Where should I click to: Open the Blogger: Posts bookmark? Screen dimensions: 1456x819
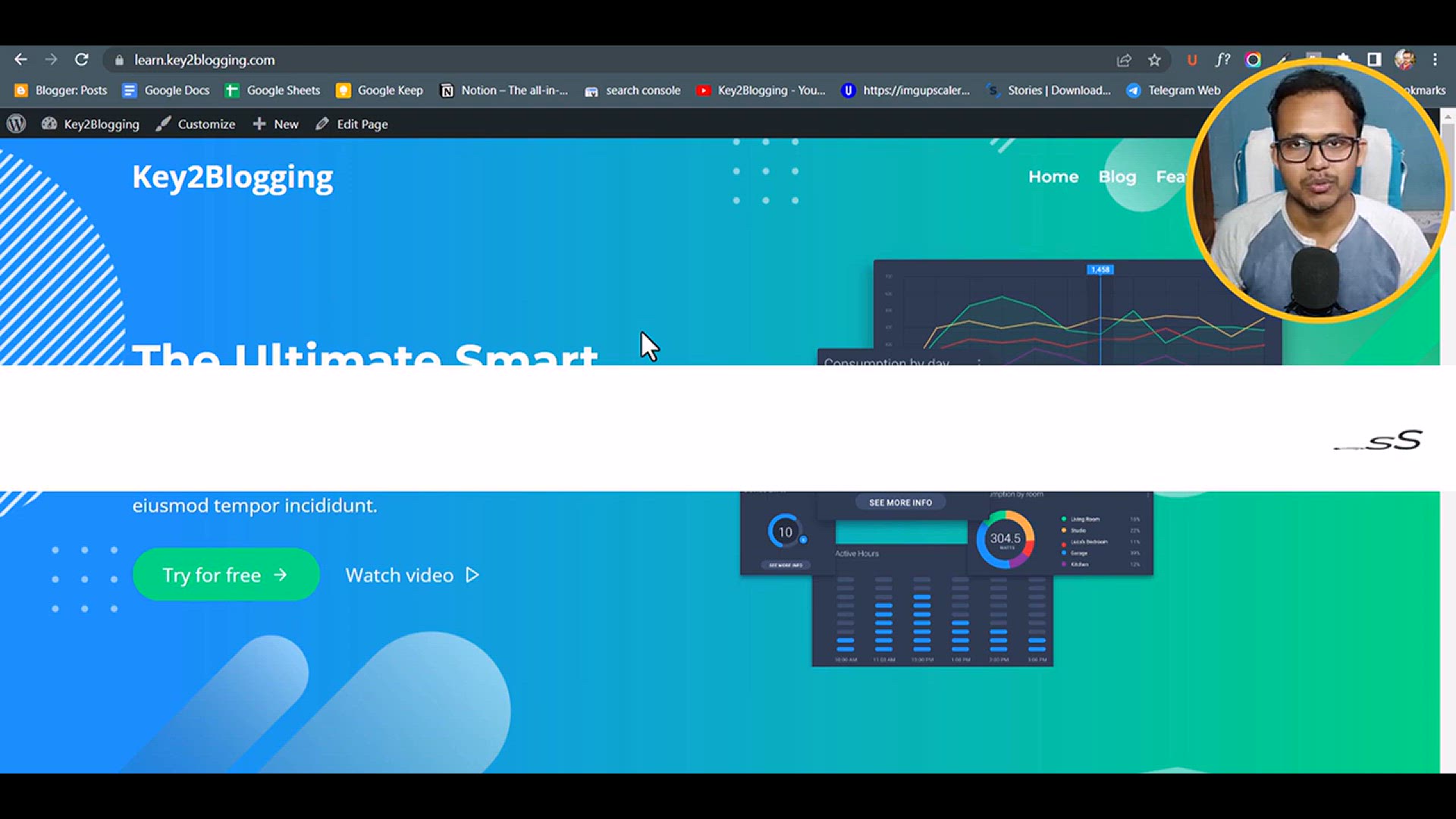tap(61, 90)
